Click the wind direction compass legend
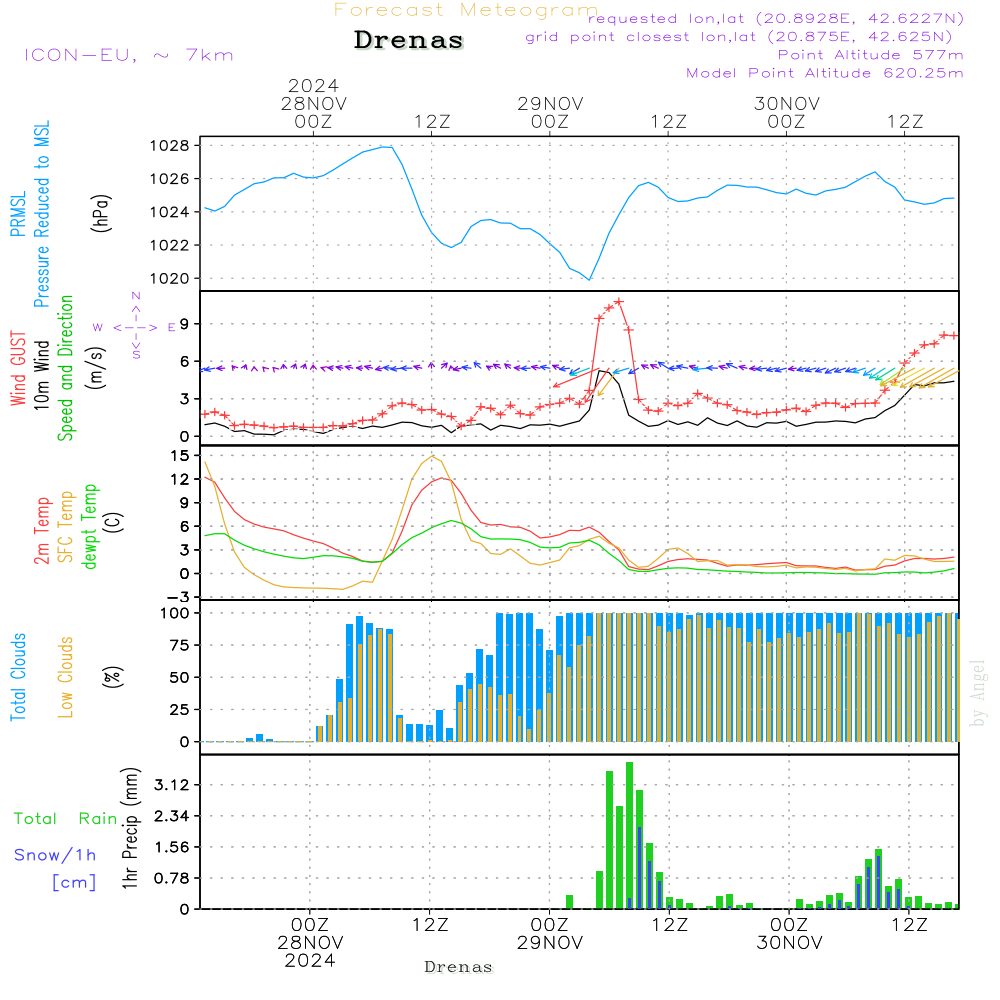 (x=135, y=327)
